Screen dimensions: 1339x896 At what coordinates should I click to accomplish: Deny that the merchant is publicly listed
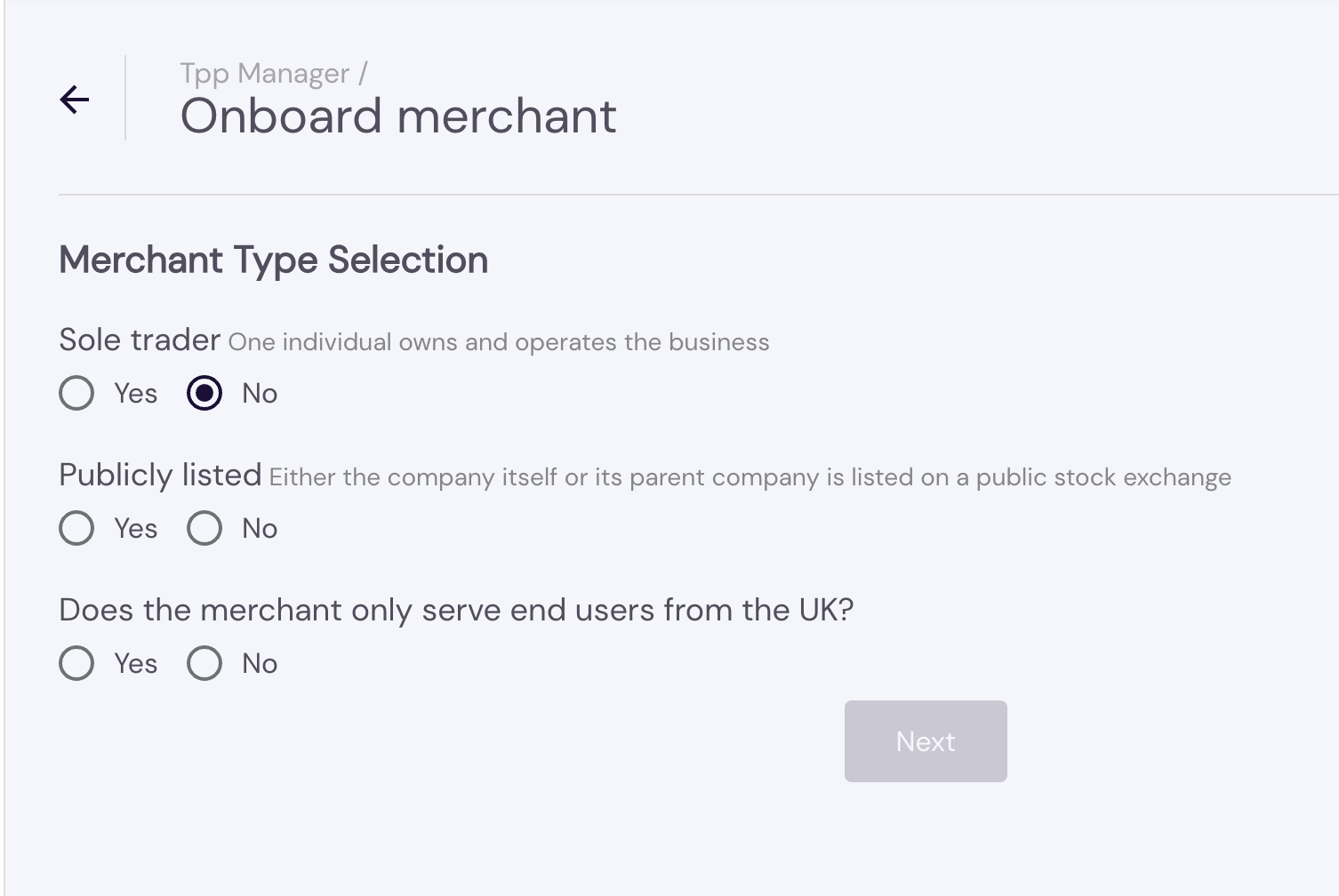point(204,528)
